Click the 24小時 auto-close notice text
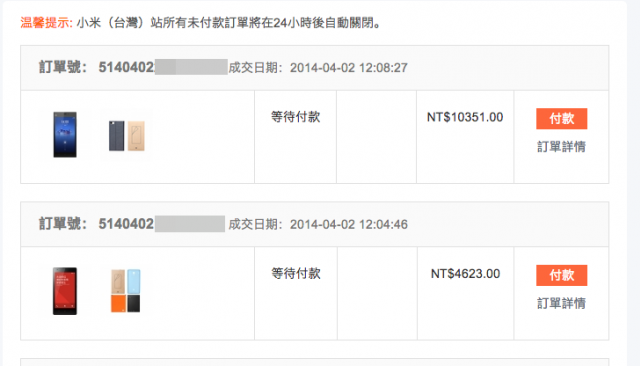This screenshot has height=366, width=640. click(229, 23)
